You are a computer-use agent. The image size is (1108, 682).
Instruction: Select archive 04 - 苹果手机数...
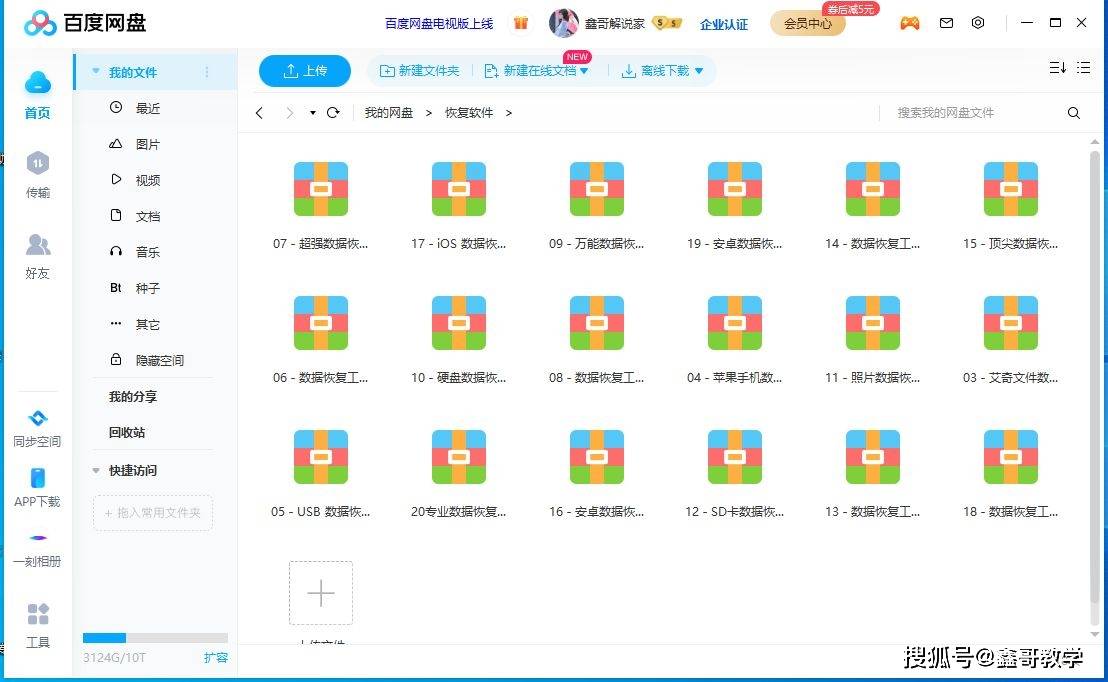[735, 340]
